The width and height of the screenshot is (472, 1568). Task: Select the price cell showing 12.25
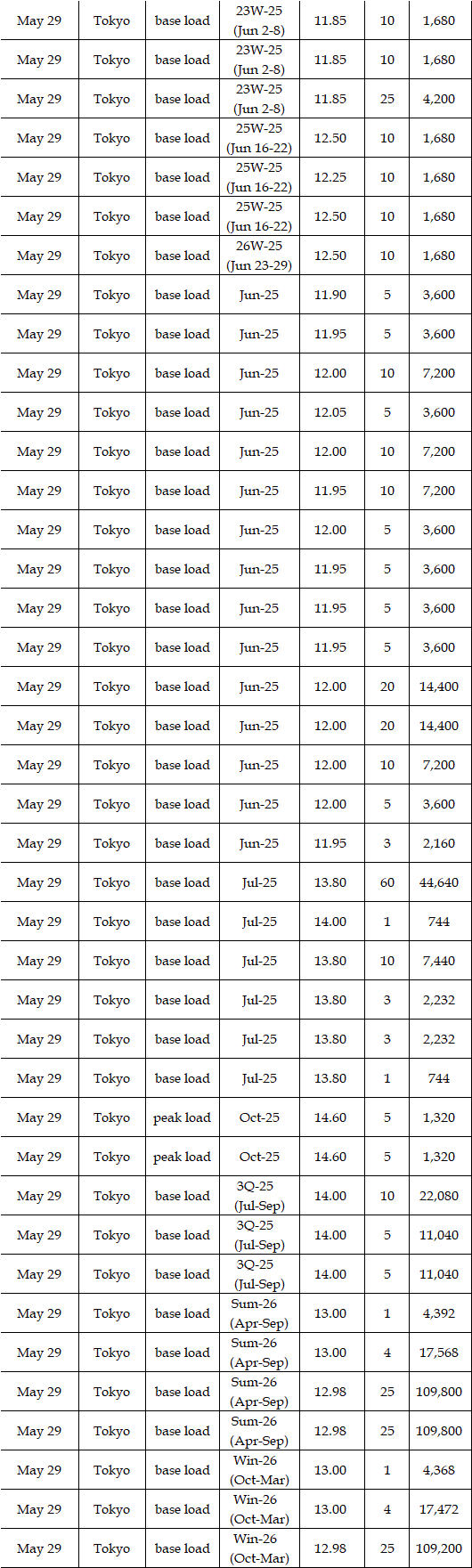click(330, 177)
